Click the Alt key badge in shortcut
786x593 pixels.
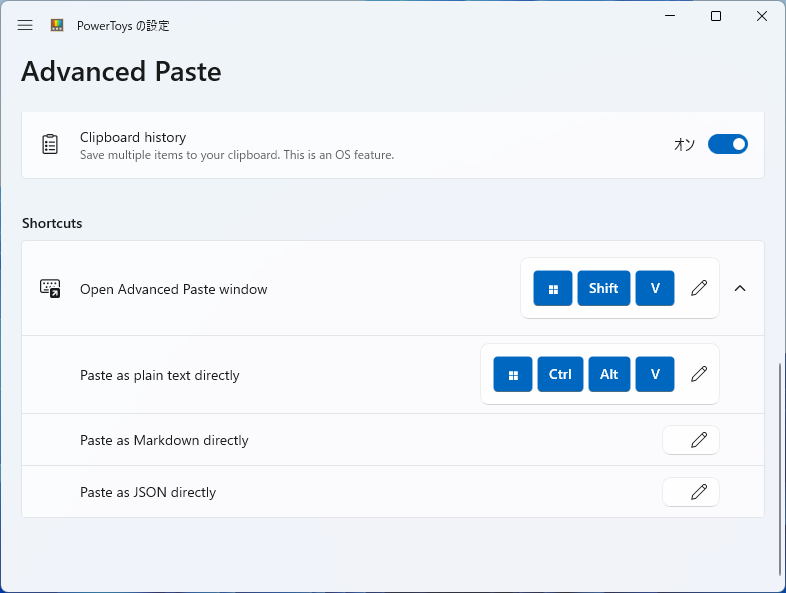pos(609,374)
